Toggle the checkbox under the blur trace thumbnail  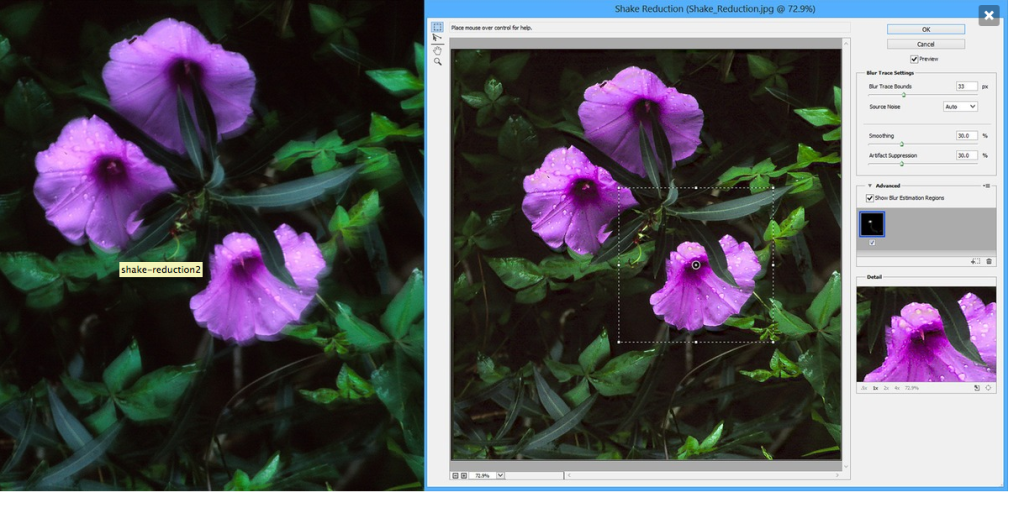pyautogui.click(x=872, y=242)
